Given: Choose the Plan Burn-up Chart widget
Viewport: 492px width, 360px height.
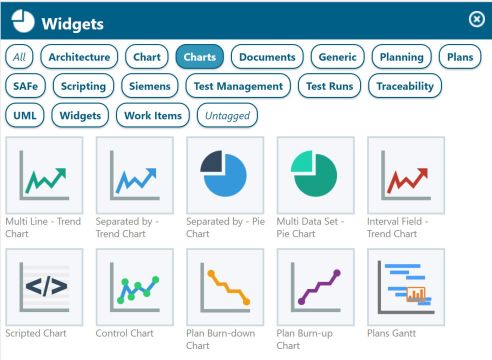Looking at the screenshot, I should pos(316,287).
